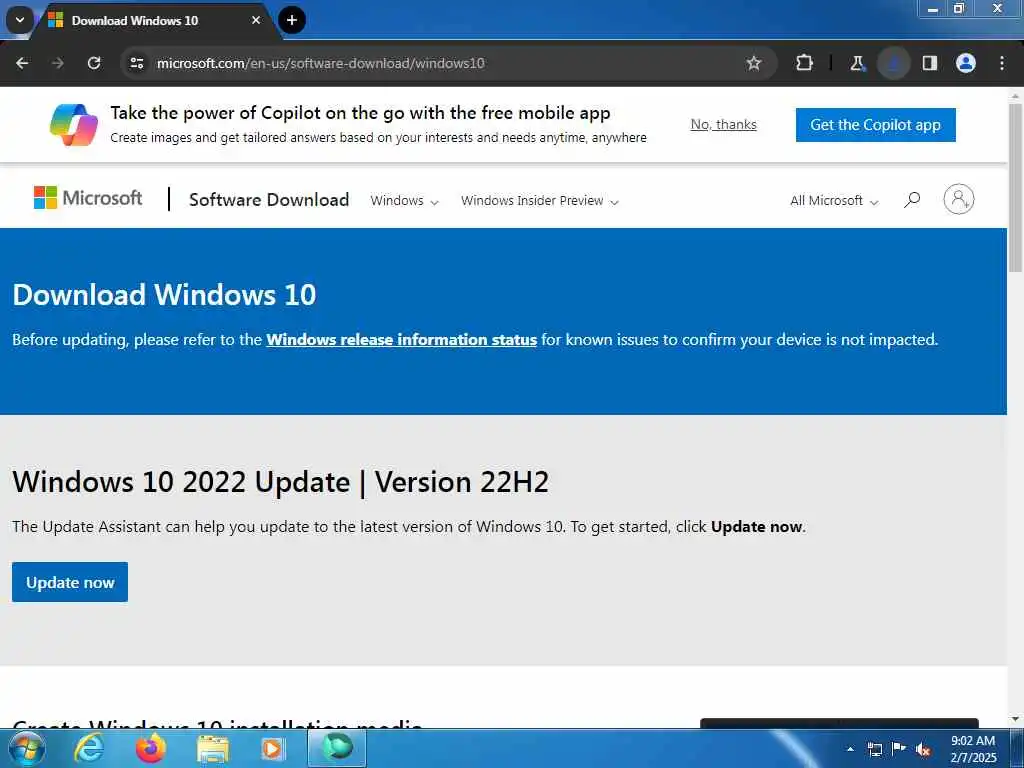
Task: Open site information icon in address bar
Action: coord(137,63)
